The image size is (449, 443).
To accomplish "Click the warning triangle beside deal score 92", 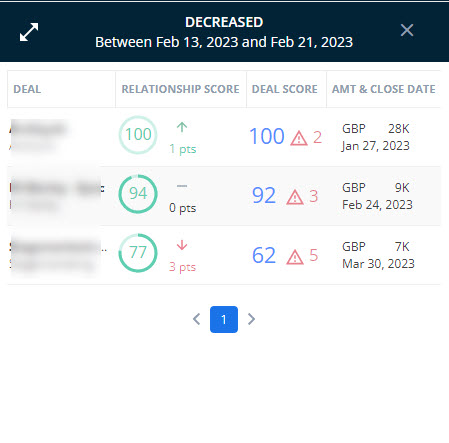I will tap(295, 197).
